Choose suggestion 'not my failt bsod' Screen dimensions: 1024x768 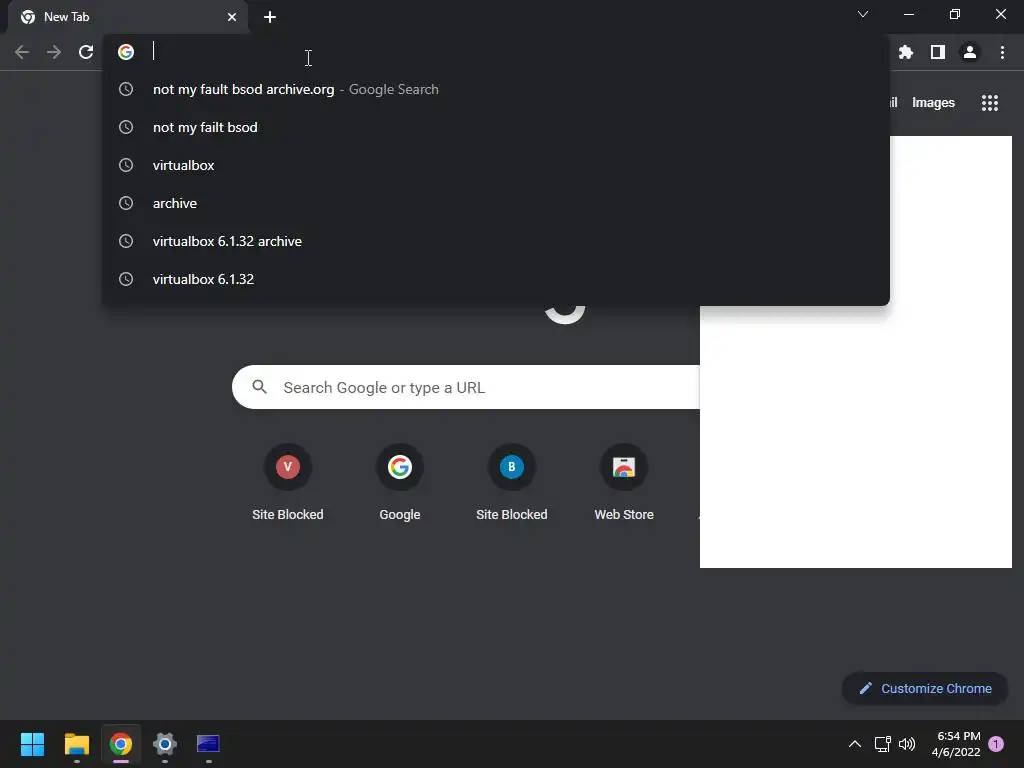click(x=496, y=127)
